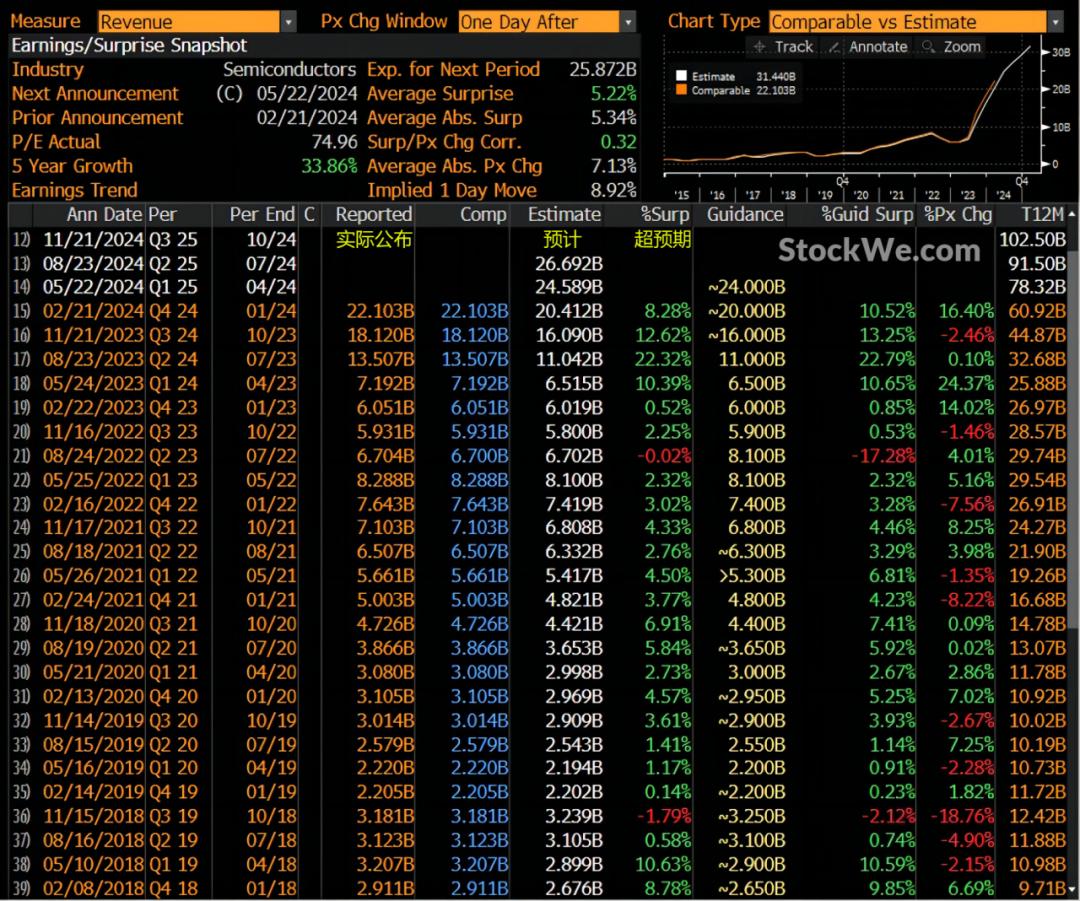
Task: Click the %Surp column header
Action: tap(666, 215)
